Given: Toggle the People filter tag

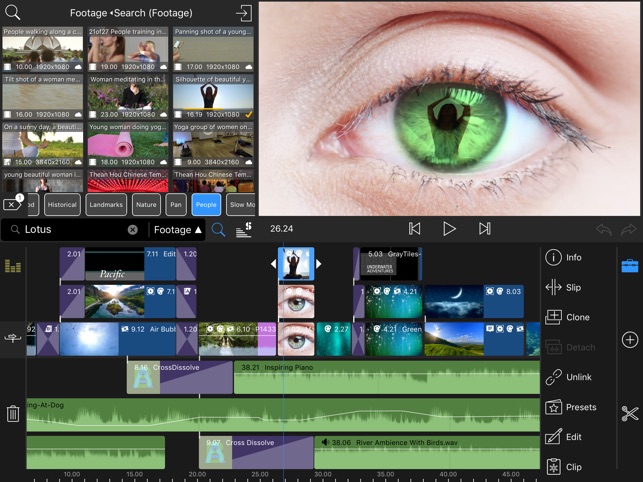Looking at the screenshot, I should 206,204.
